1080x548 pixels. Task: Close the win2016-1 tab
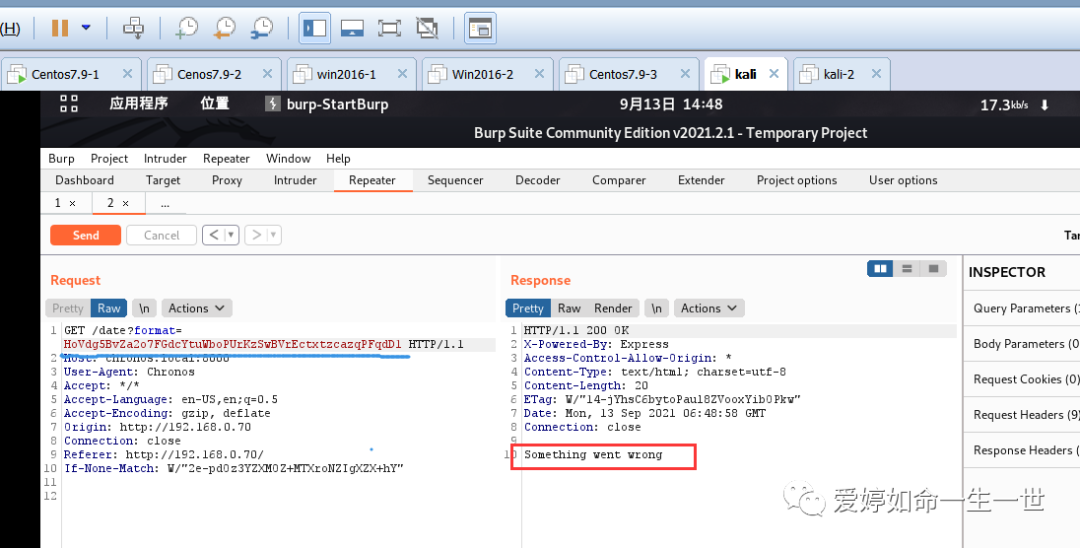click(403, 74)
